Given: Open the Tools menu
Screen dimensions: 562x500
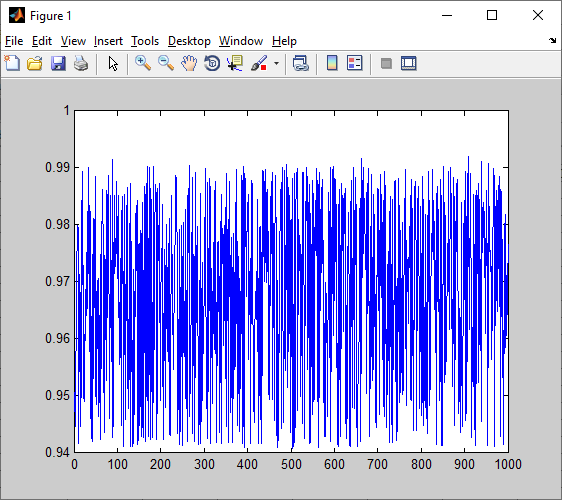Looking at the screenshot, I should 145,41.
